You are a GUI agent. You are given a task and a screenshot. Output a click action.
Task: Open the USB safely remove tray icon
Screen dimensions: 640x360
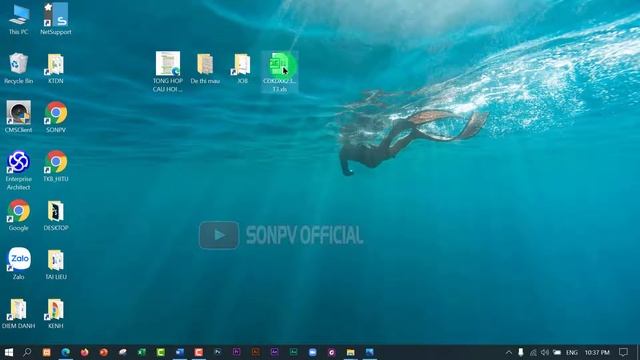[x=521, y=352]
